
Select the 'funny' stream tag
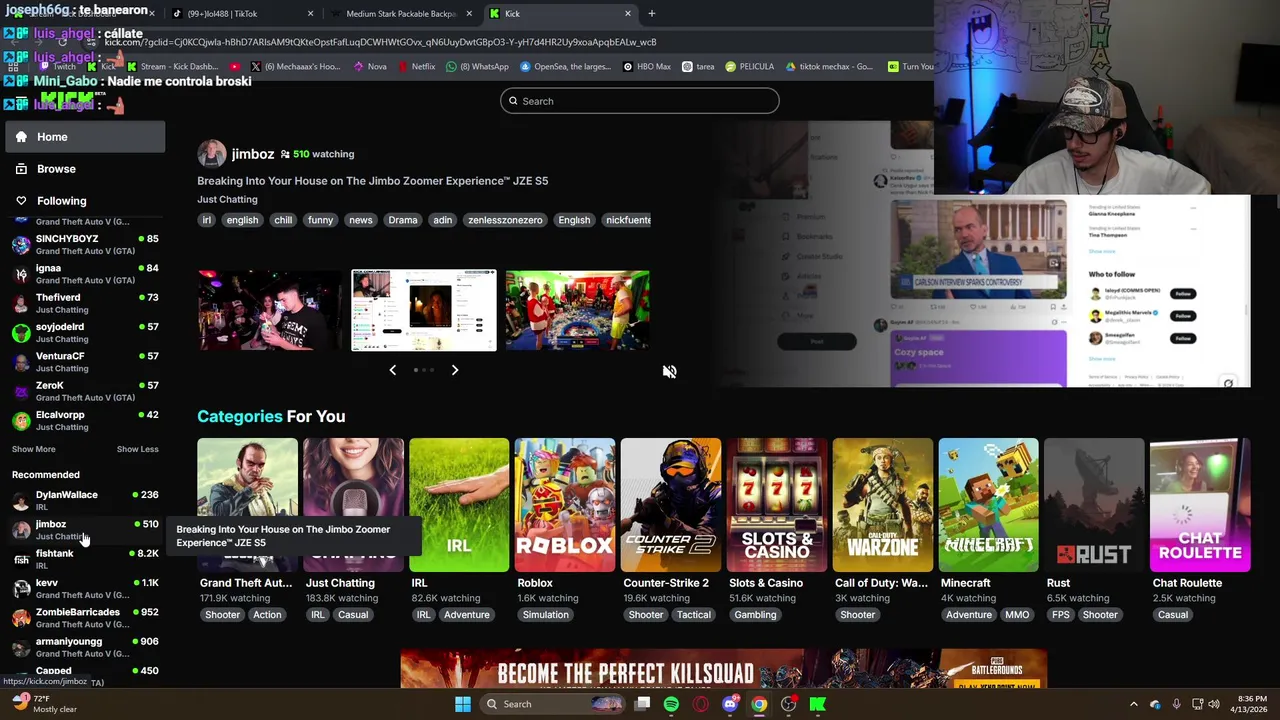320,220
